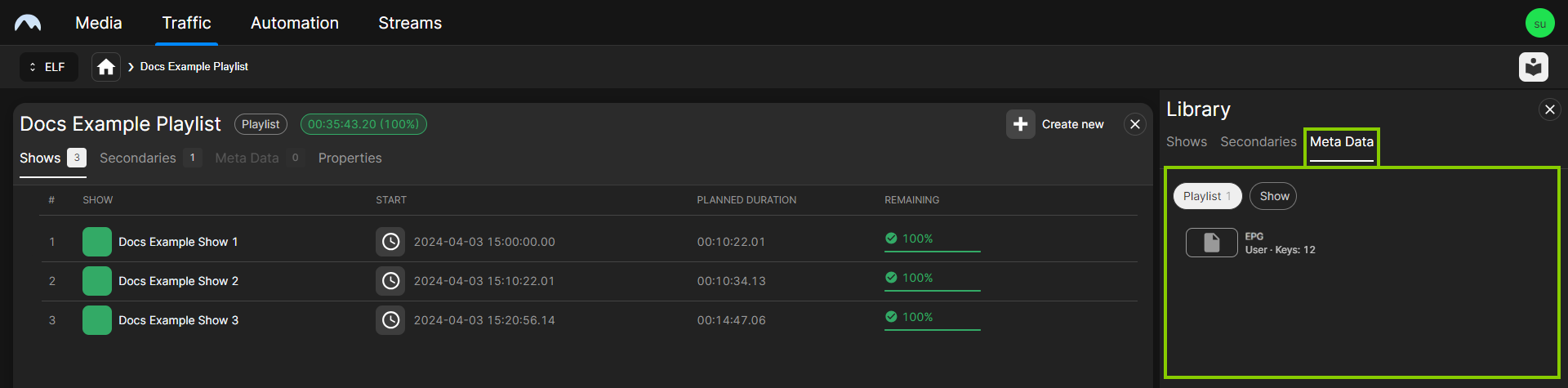Click the home breadcrumb icon
The height and width of the screenshot is (388, 1568).
106,67
